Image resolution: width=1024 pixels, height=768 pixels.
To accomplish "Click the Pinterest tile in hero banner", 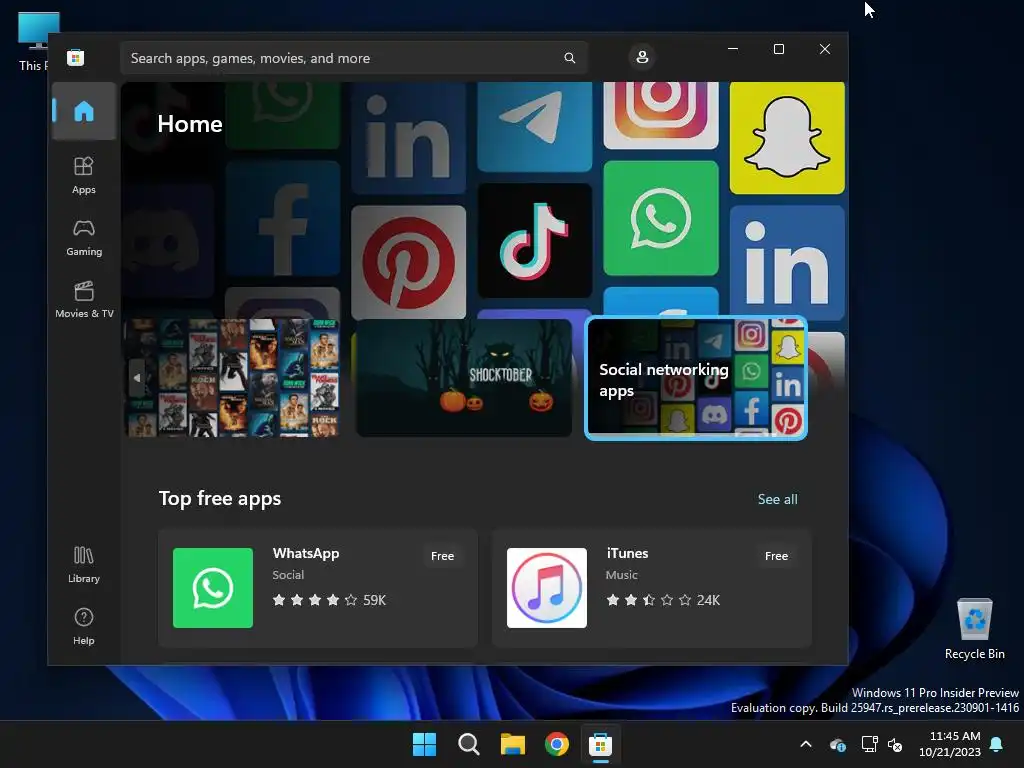I will [x=408, y=263].
